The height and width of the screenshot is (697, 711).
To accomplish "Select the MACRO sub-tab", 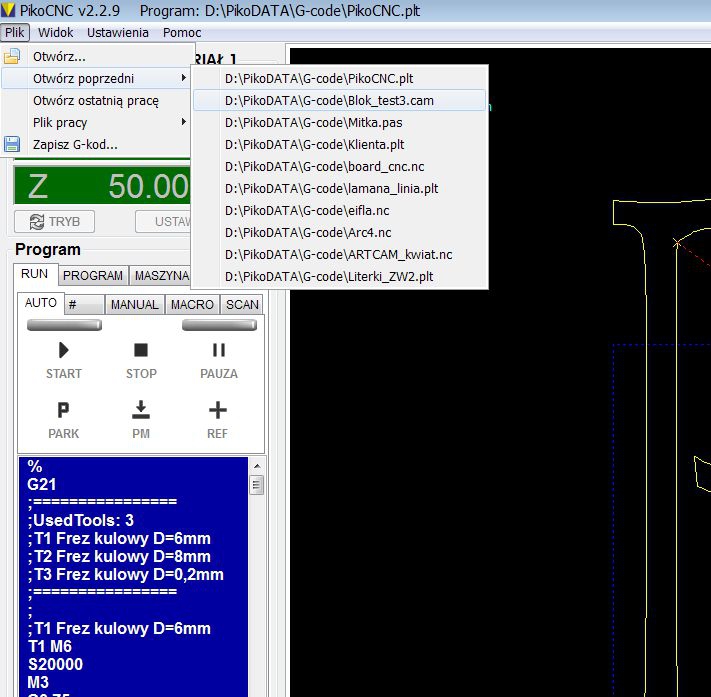I will pos(192,305).
